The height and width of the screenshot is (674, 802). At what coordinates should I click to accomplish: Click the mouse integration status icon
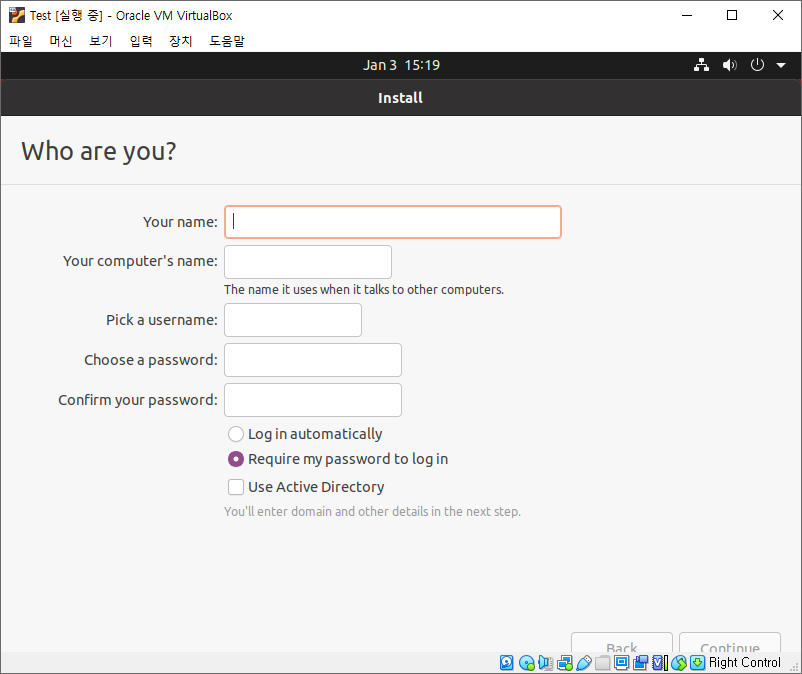click(x=679, y=663)
